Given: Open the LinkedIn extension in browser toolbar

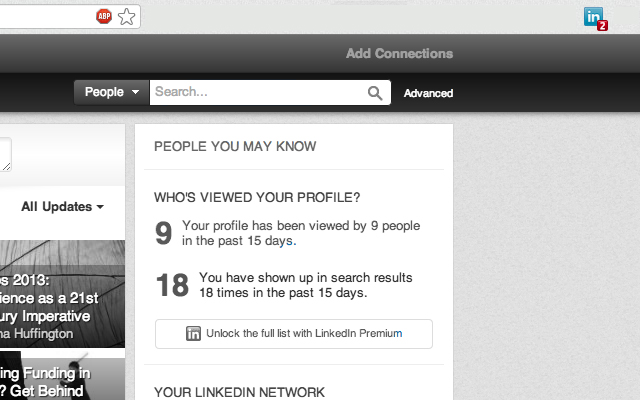Looking at the screenshot, I should point(595,17).
